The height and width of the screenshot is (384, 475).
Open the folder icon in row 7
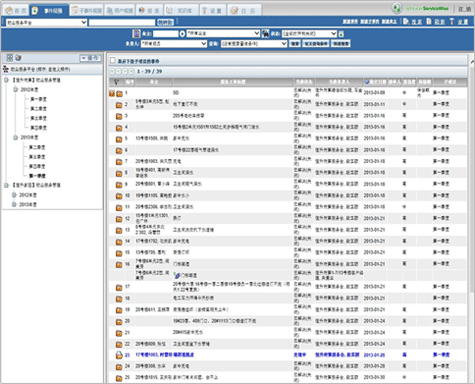click(119, 162)
